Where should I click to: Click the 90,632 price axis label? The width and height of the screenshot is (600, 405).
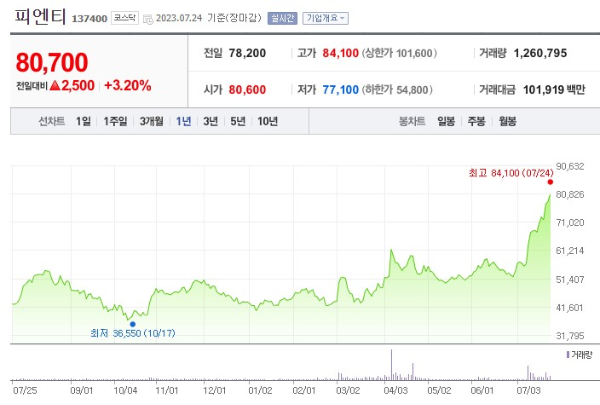pyautogui.click(x=570, y=167)
